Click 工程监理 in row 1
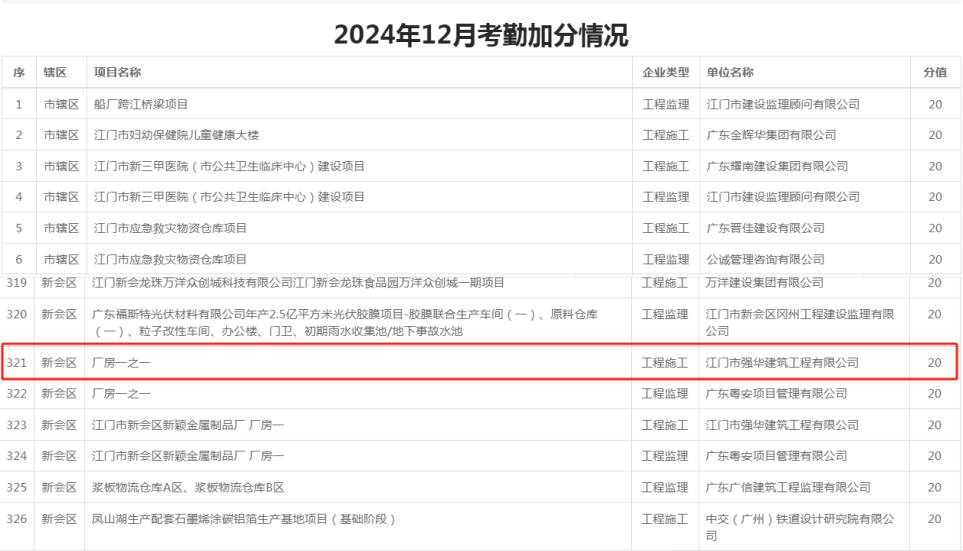The width and height of the screenshot is (963, 551). point(666,104)
